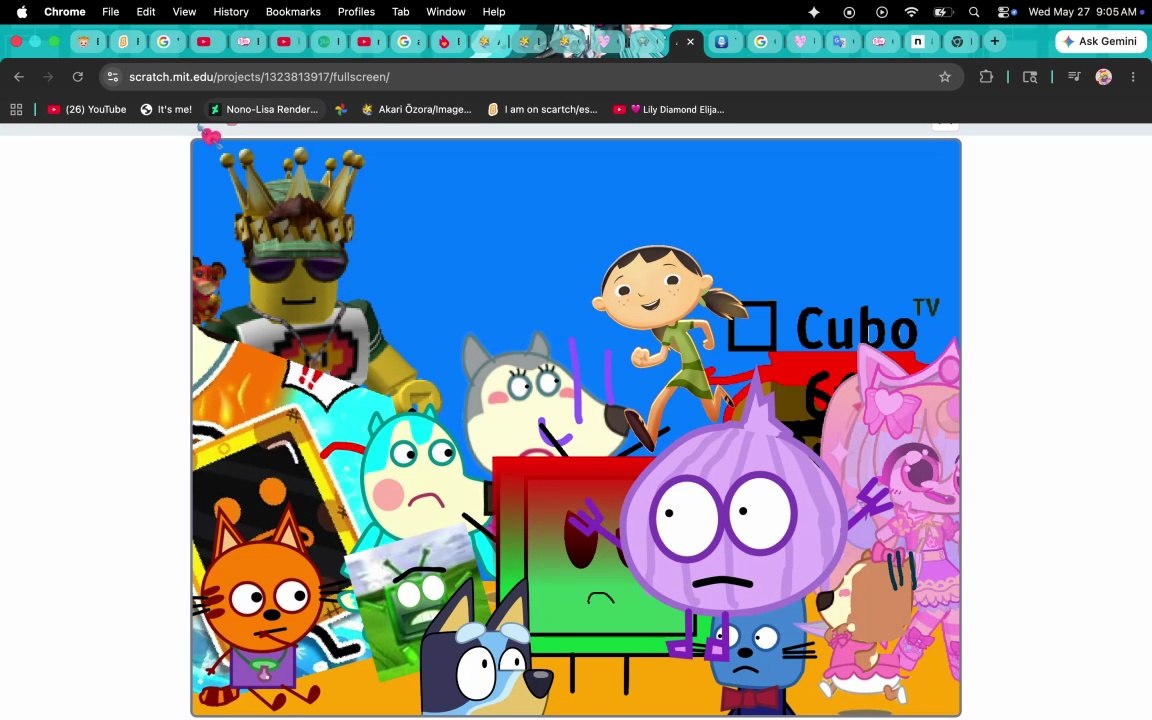Open the 'Nono-Lisa Render...' bookmark
The image size is (1152, 720).
pos(264,109)
